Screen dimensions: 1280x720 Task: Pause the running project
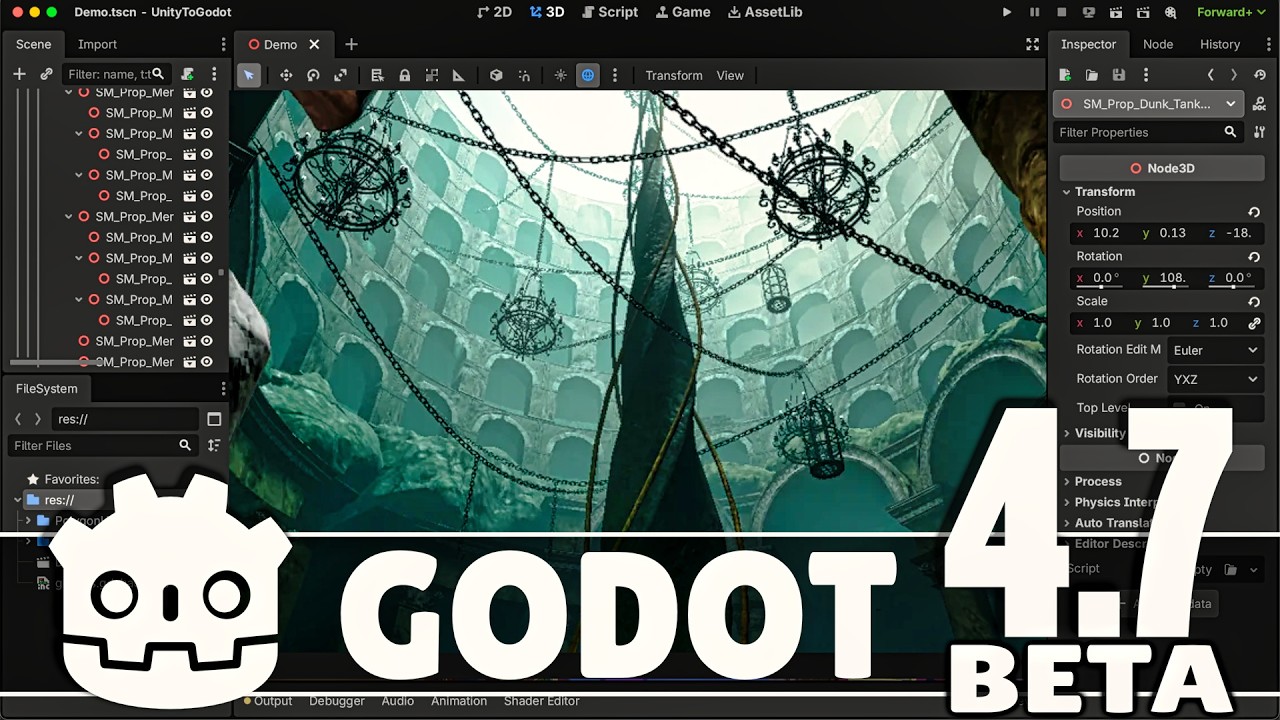tap(1034, 12)
